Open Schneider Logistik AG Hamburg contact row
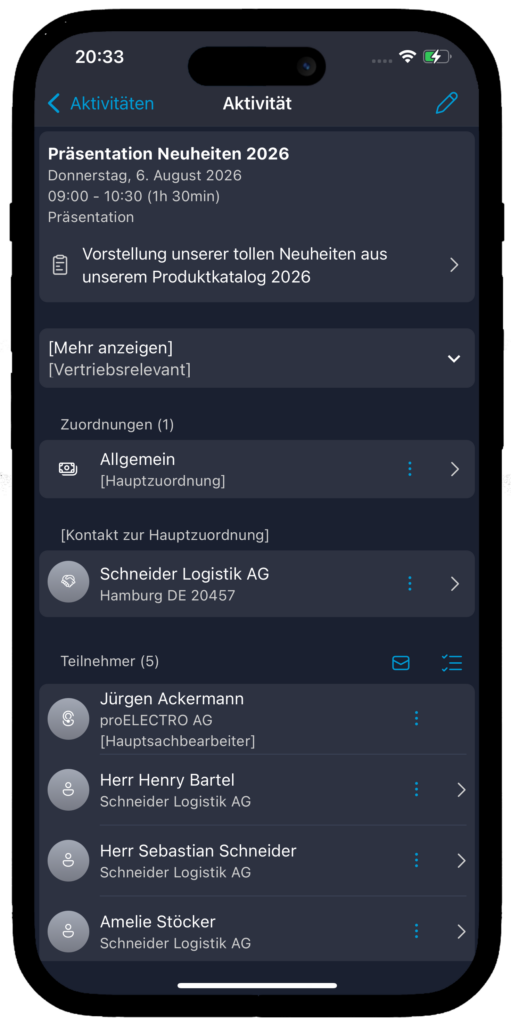The height and width of the screenshot is (1024, 511). 257,583
